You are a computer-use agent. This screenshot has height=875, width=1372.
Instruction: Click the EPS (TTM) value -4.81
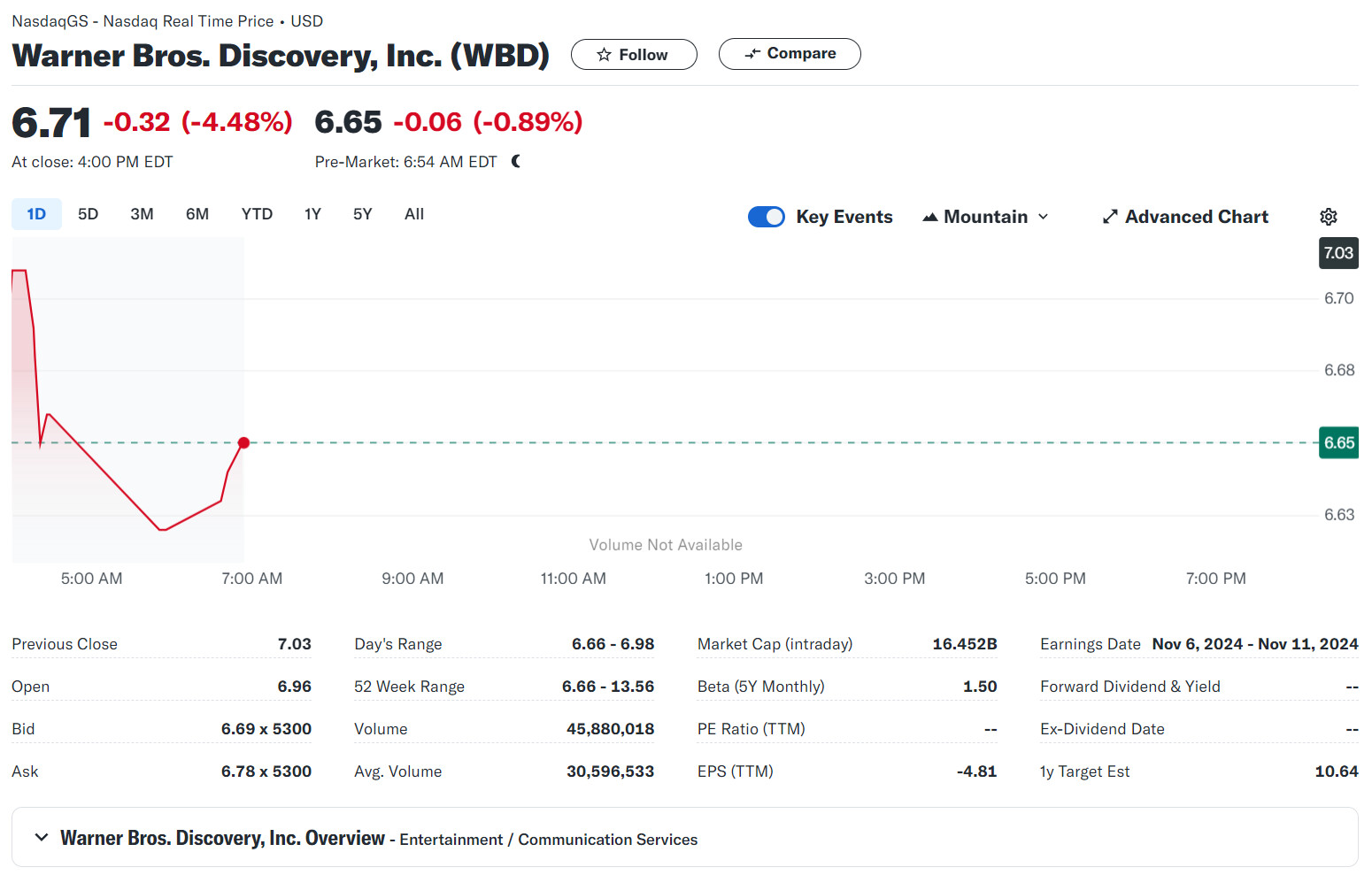click(977, 771)
